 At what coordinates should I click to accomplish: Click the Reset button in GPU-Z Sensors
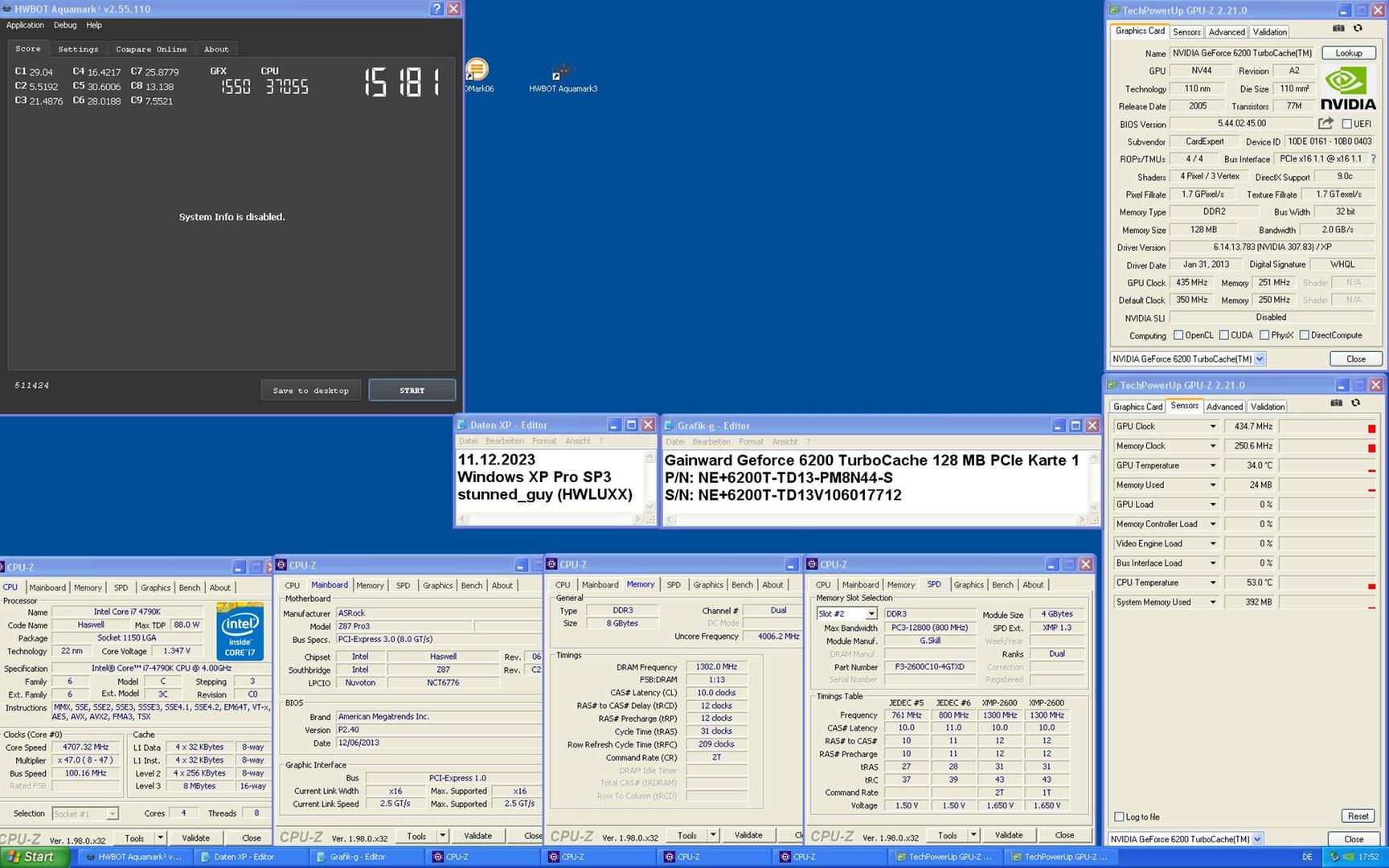coord(1358,817)
